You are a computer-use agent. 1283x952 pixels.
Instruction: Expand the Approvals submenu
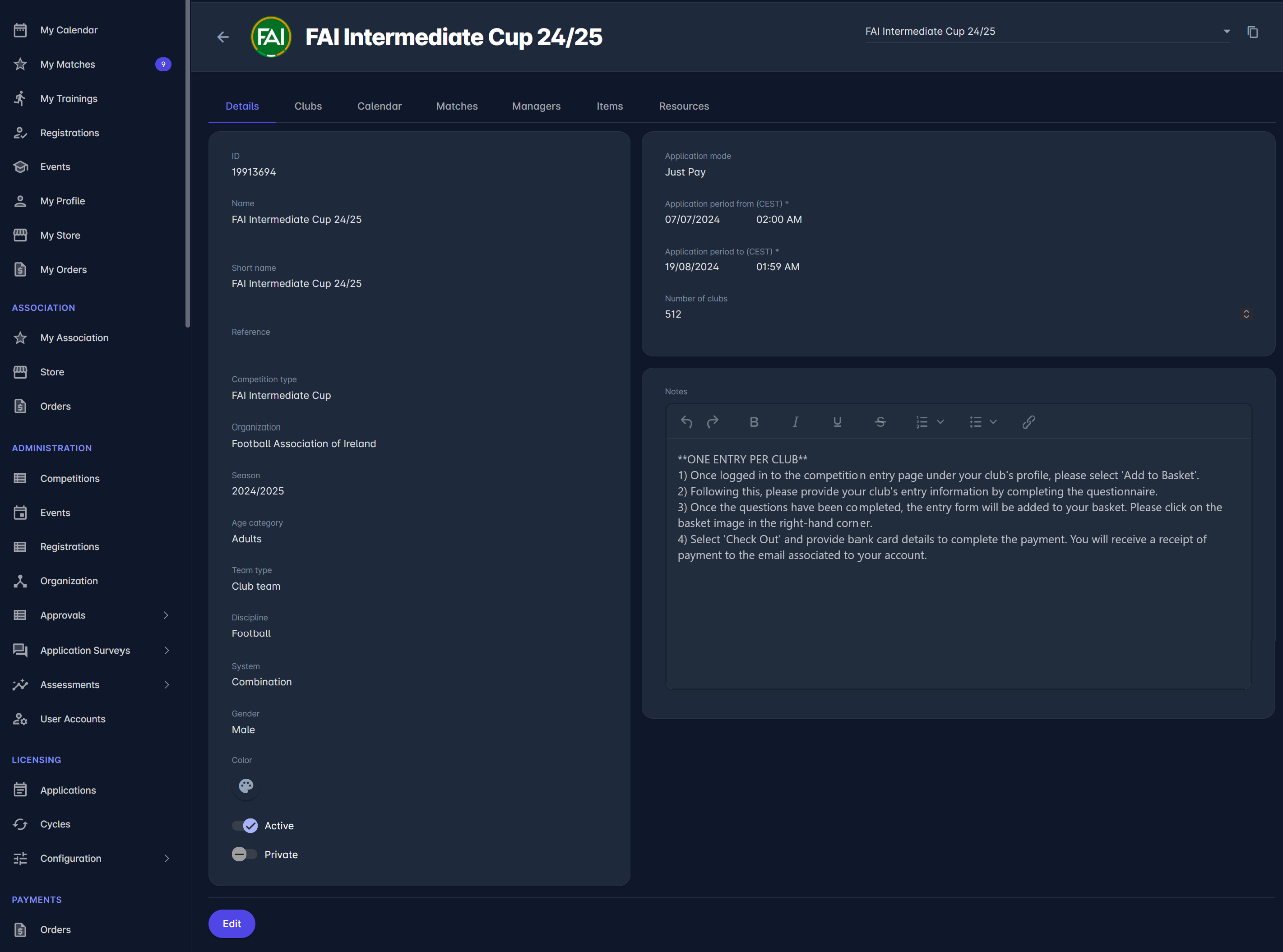166,615
